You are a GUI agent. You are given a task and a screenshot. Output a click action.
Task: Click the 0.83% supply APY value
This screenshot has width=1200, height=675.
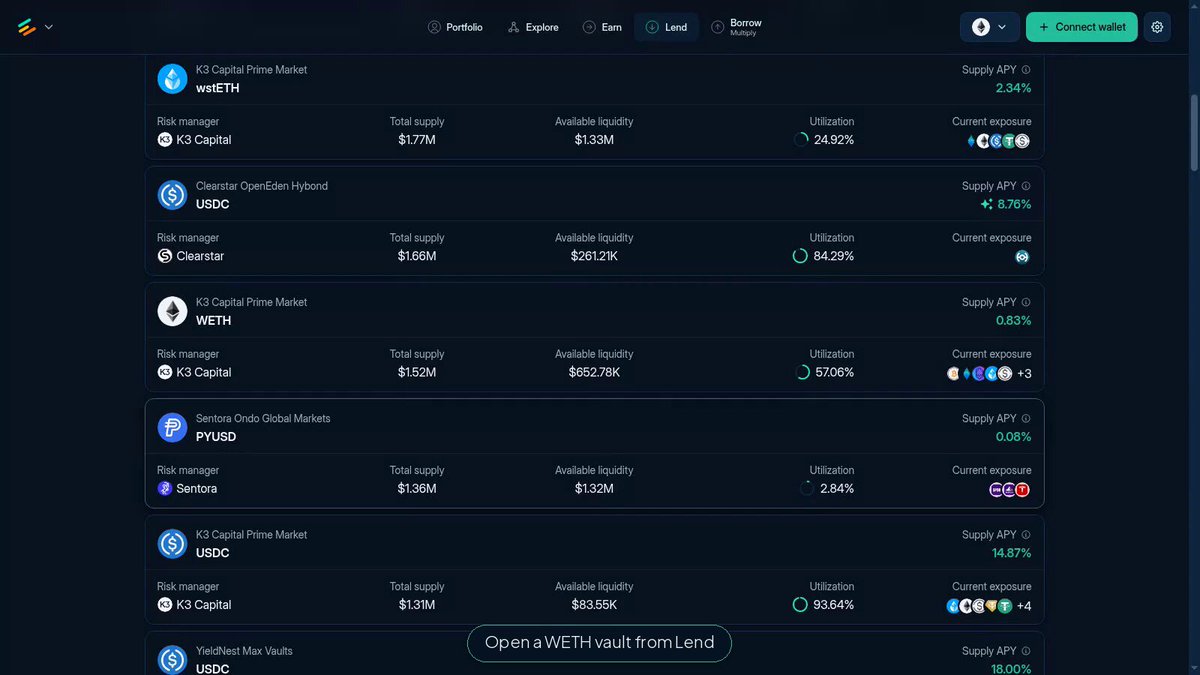pos(1014,320)
